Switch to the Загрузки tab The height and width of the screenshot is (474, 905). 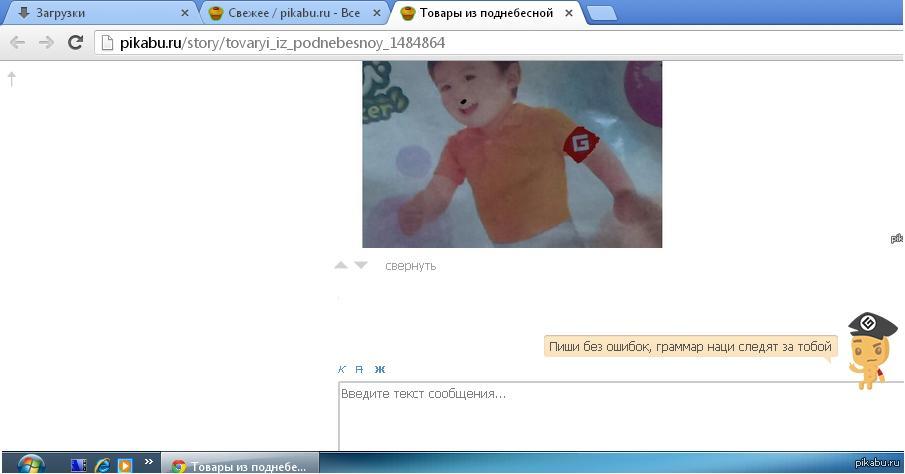(x=95, y=13)
